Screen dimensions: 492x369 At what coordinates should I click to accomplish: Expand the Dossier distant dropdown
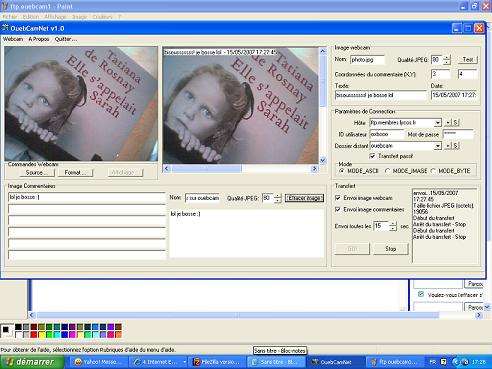coord(438,146)
